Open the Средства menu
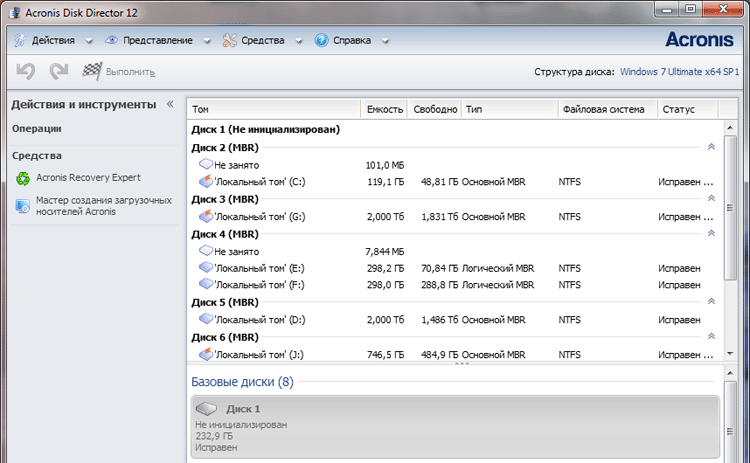The height and width of the screenshot is (463, 750). coord(263,41)
